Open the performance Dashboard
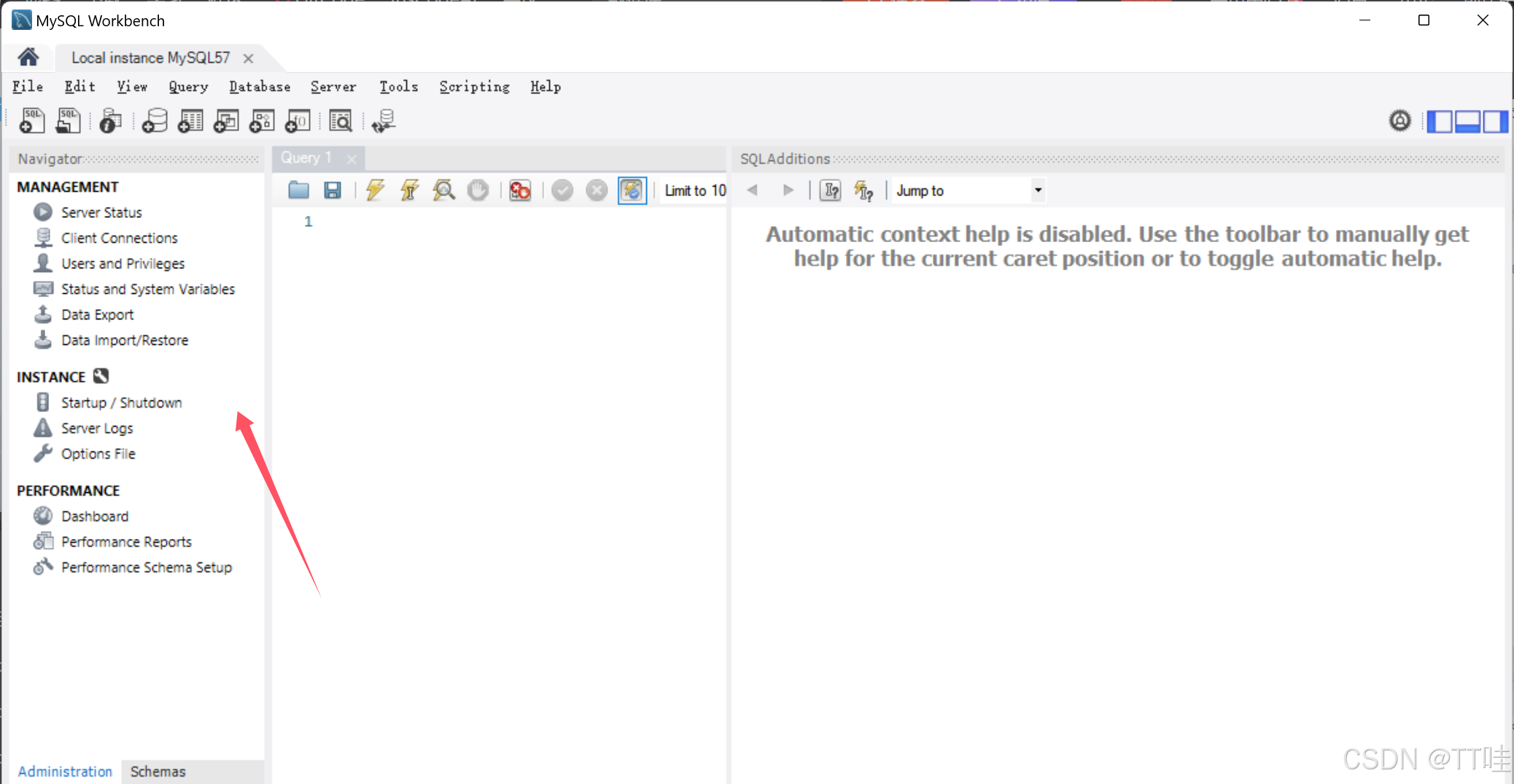The height and width of the screenshot is (784, 1514). tap(95, 516)
